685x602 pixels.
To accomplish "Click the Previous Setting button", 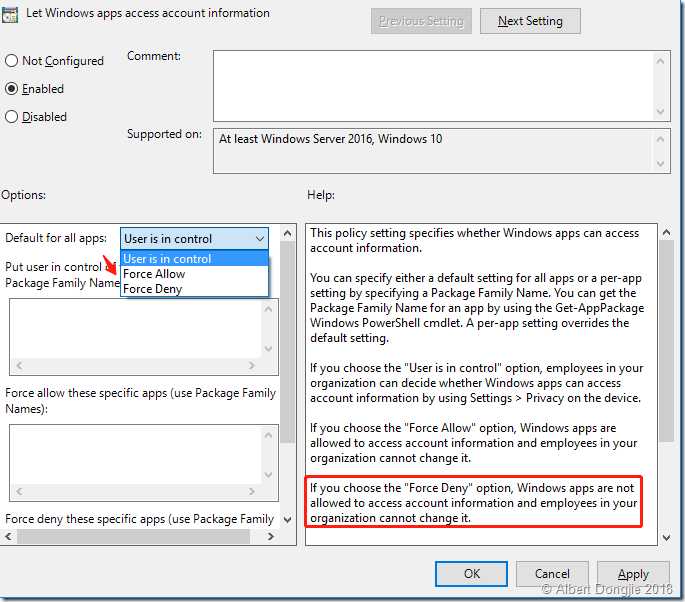I will point(421,21).
